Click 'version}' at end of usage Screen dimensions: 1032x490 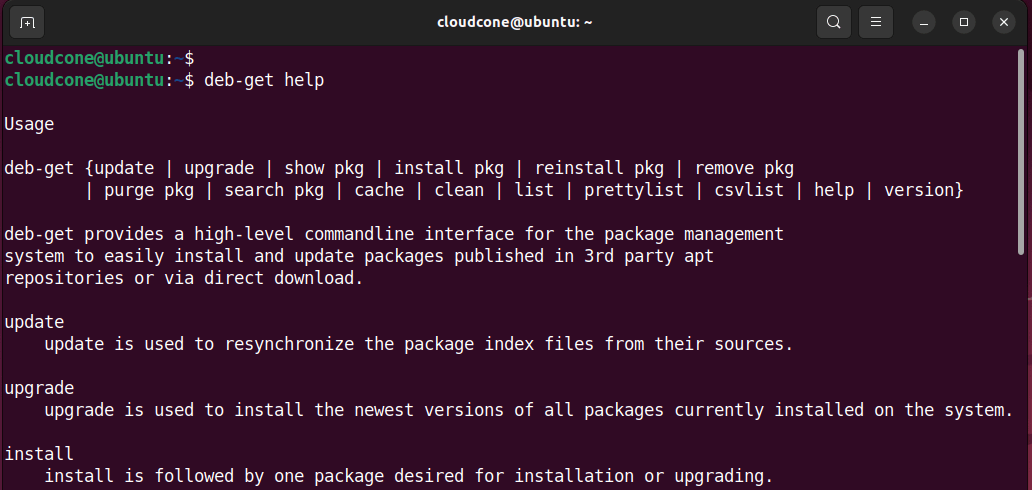[923, 190]
